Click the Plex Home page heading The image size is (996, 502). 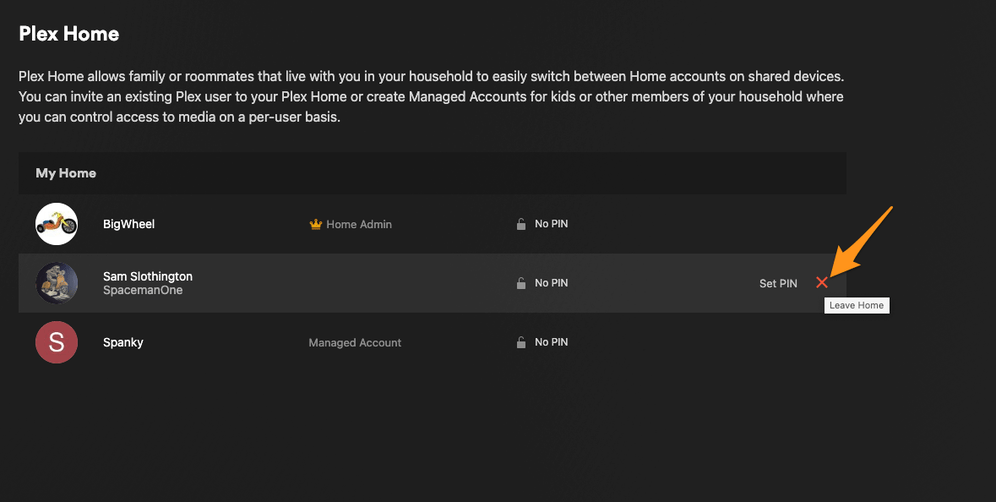69,34
